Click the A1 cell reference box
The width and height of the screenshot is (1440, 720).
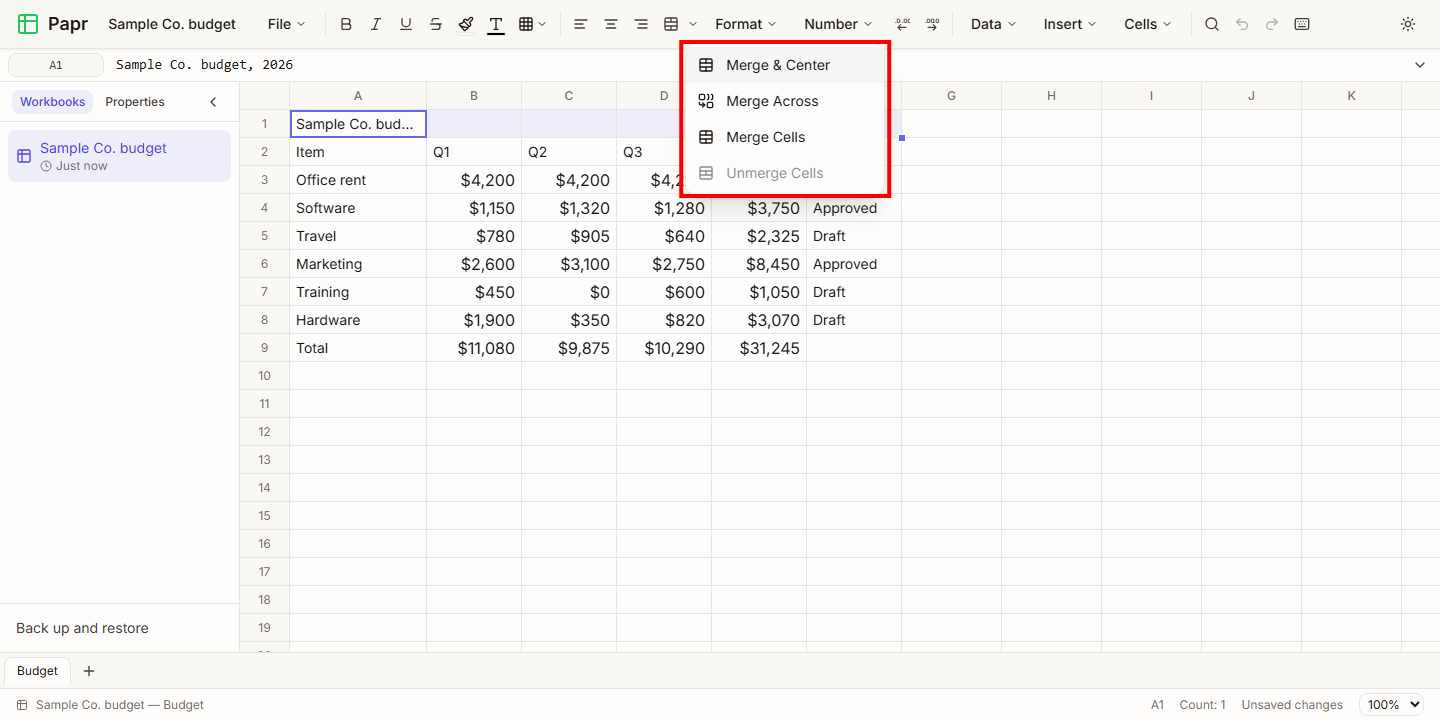pos(56,65)
